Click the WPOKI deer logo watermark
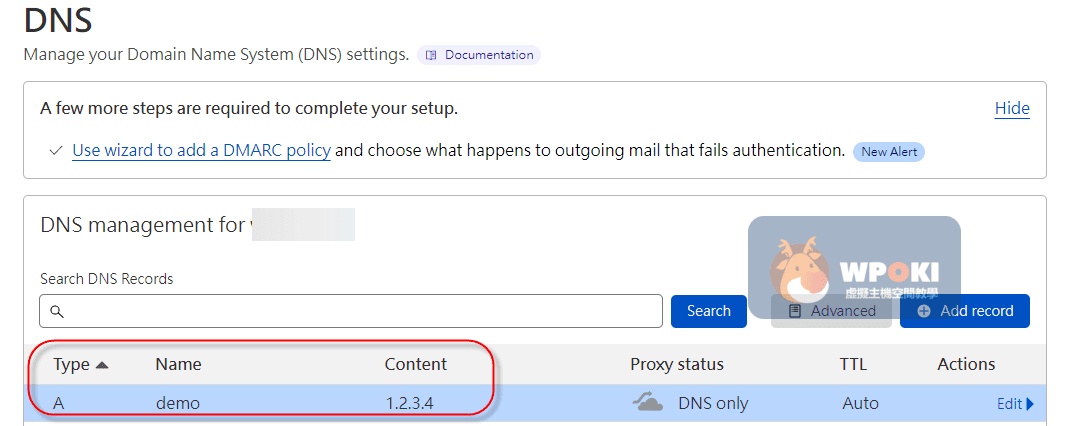Image resolution: width=1068 pixels, height=426 pixels. pos(800,271)
